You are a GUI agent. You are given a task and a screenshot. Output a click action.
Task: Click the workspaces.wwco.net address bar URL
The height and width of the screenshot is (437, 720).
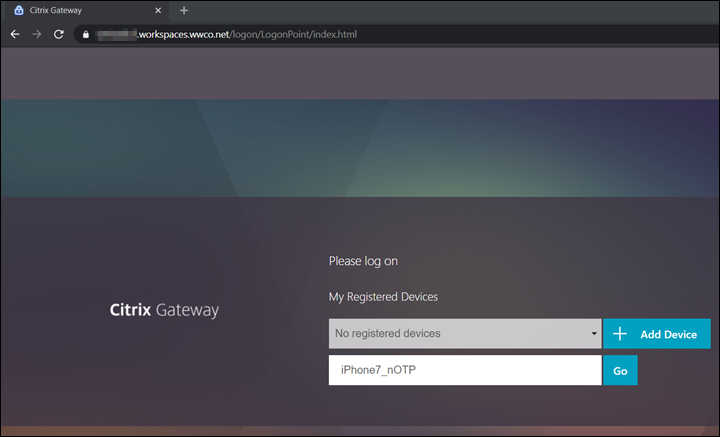226,34
